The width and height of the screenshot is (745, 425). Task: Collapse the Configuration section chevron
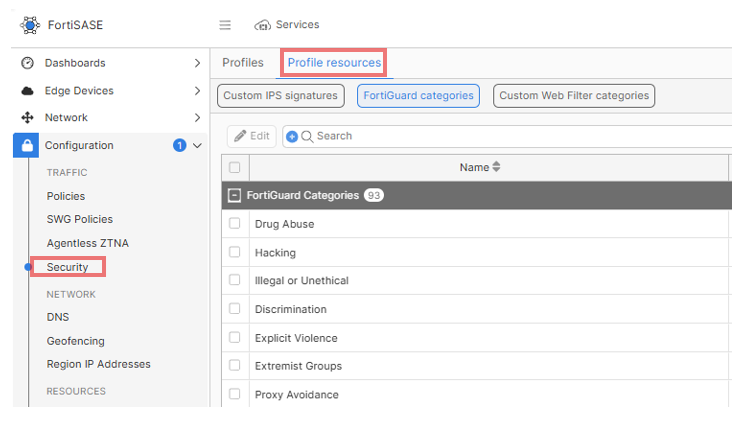197,146
